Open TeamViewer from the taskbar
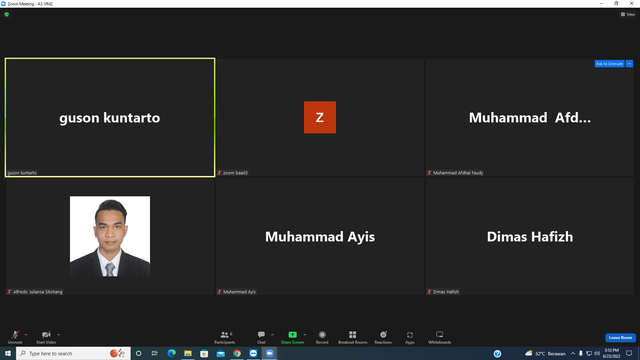The width and height of the screenshot is (640, 360). [253, 353]
